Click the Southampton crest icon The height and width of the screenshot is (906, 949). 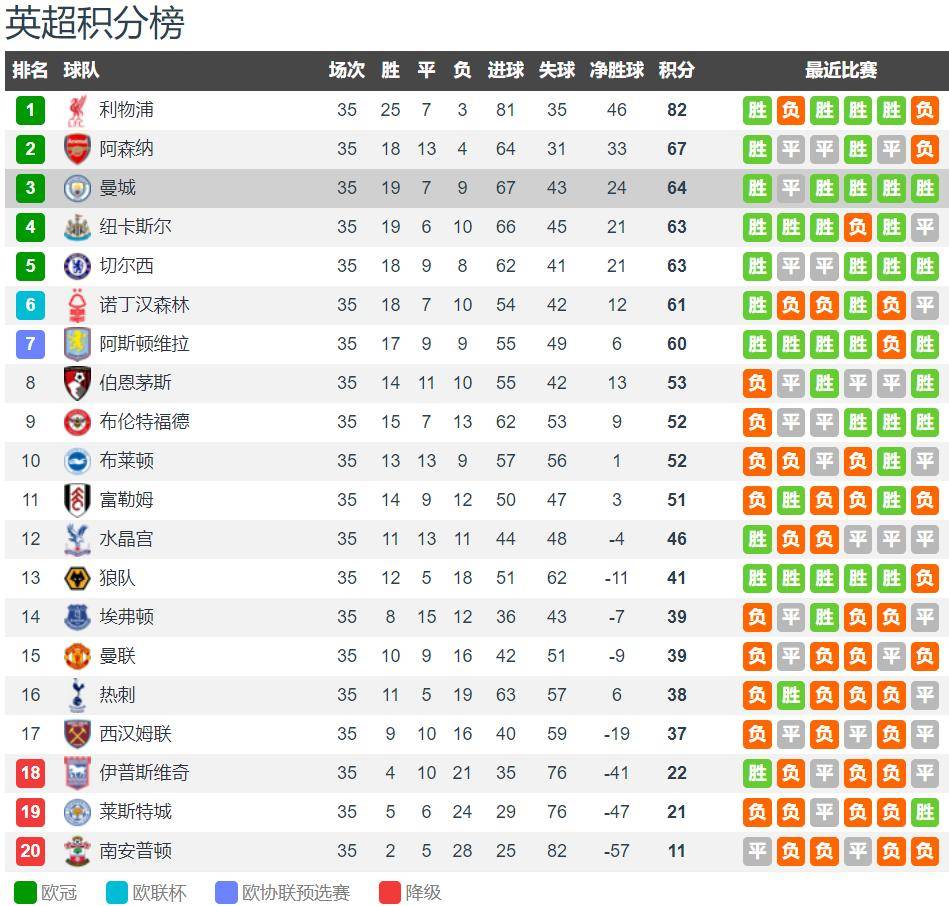pos(77,851)
